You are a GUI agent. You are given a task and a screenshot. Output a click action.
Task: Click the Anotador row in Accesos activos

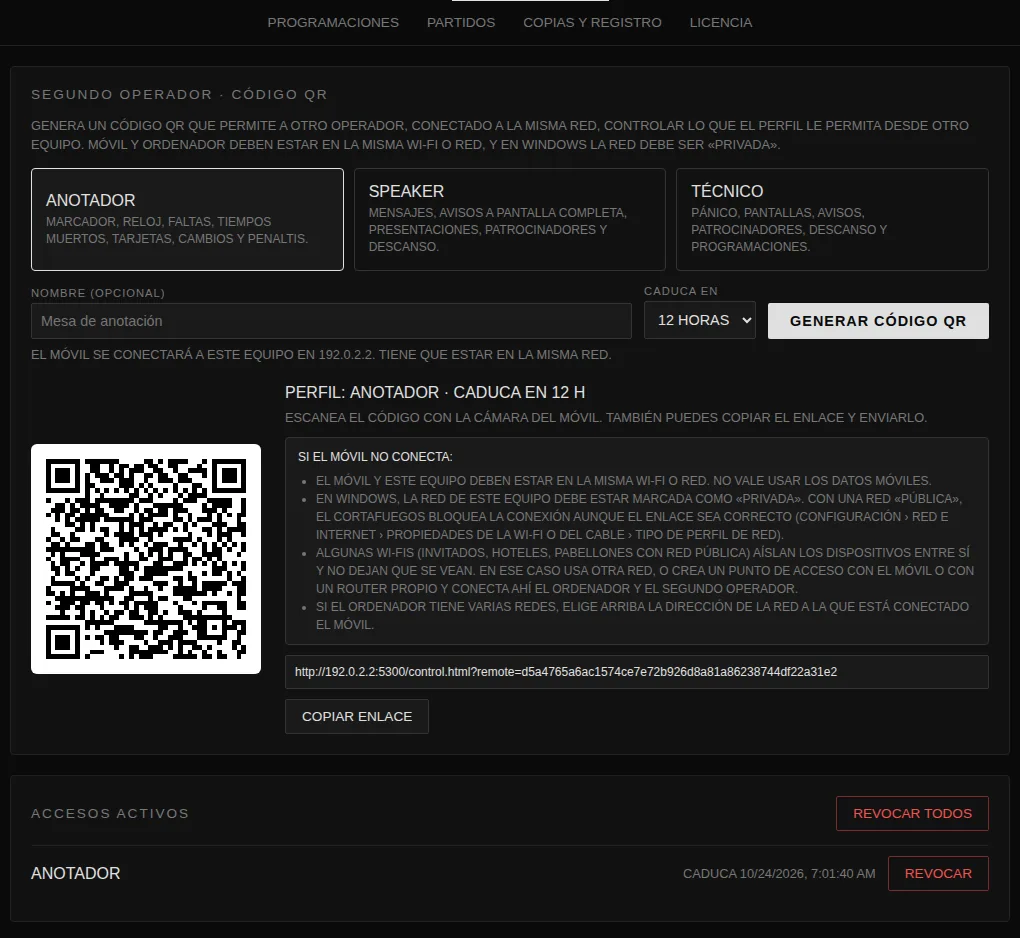click(x=510, y=874)
